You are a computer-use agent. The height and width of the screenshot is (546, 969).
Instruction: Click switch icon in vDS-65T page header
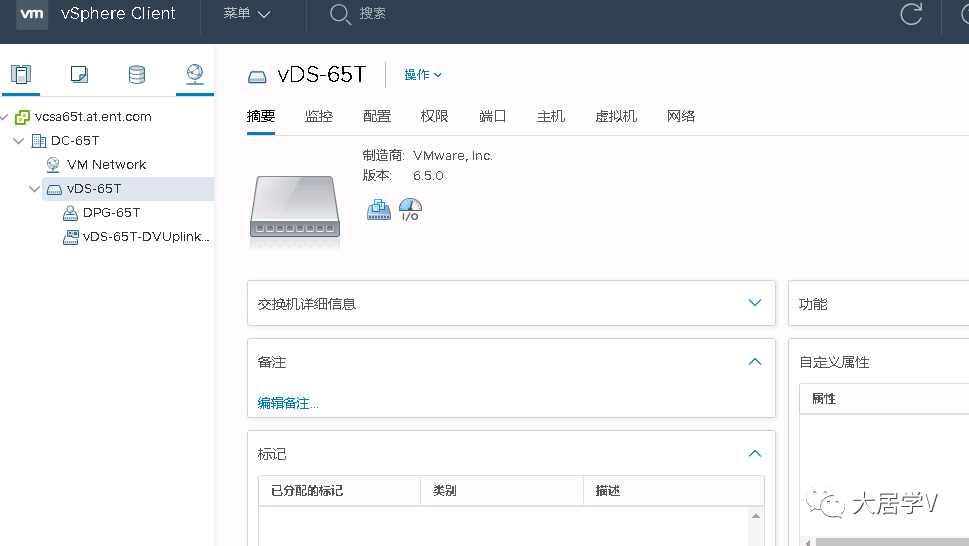[x=257, y=77]
